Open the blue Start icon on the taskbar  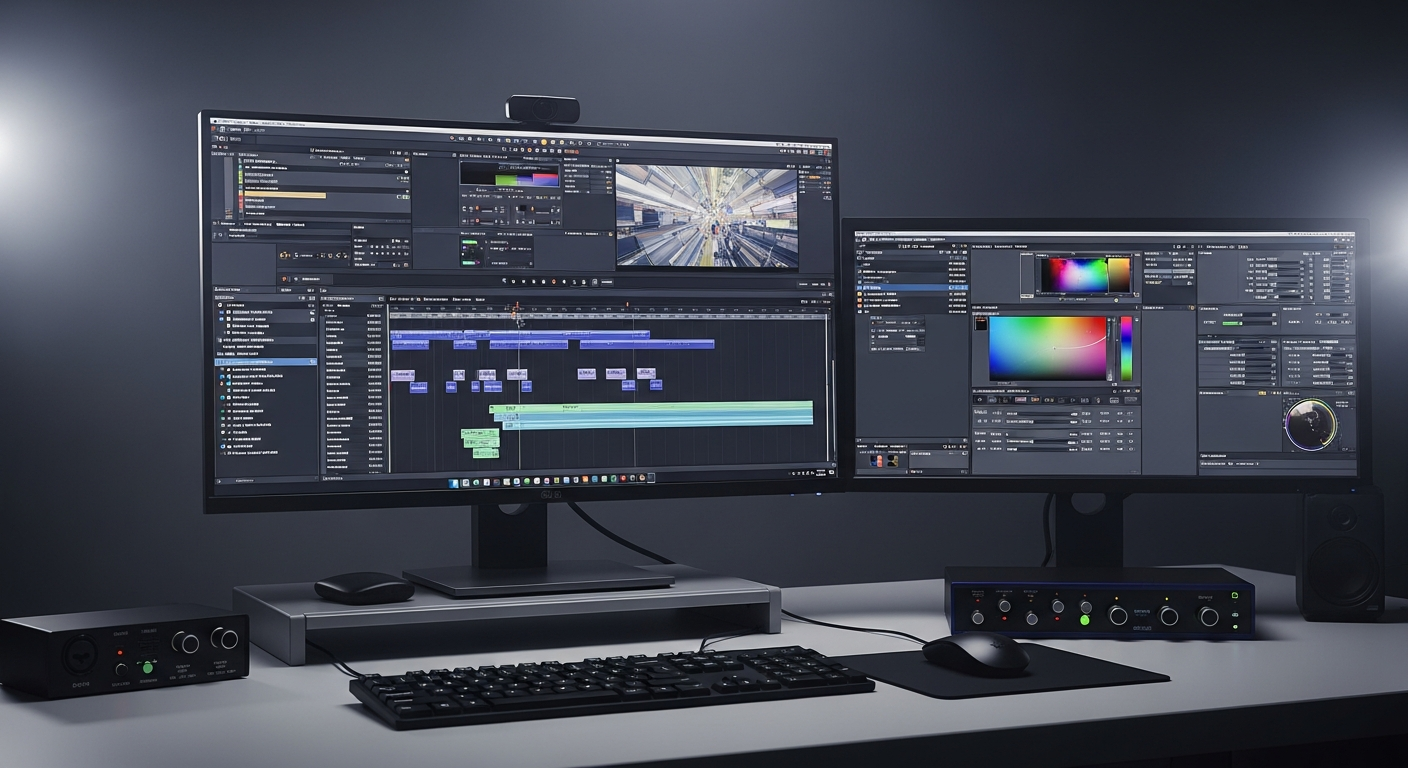453,483
